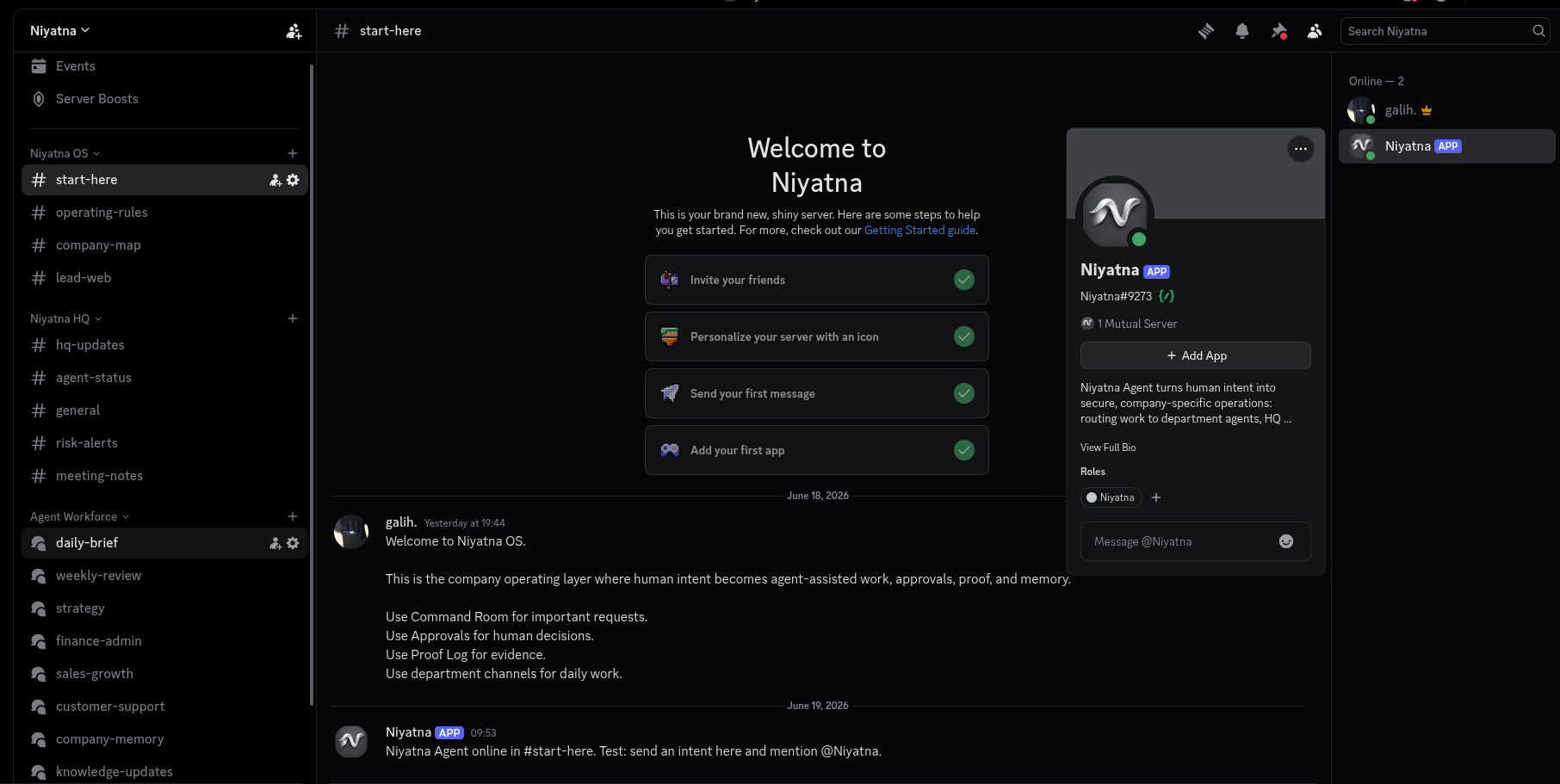Open the Threads icon in channel header
The image size is (1560, 784).
(x=1206, y=31)
